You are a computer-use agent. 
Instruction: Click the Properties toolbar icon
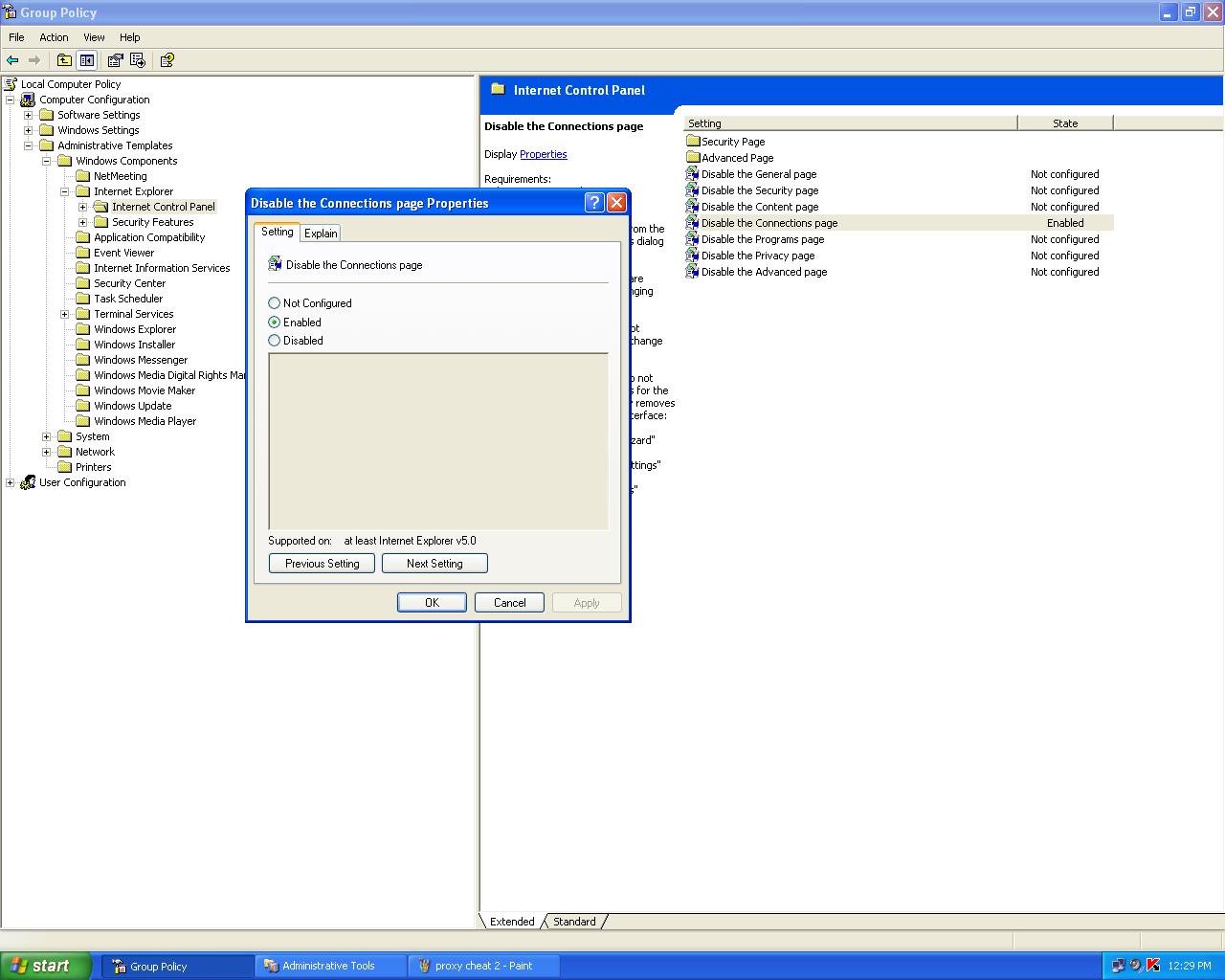(x=116, y=60)
